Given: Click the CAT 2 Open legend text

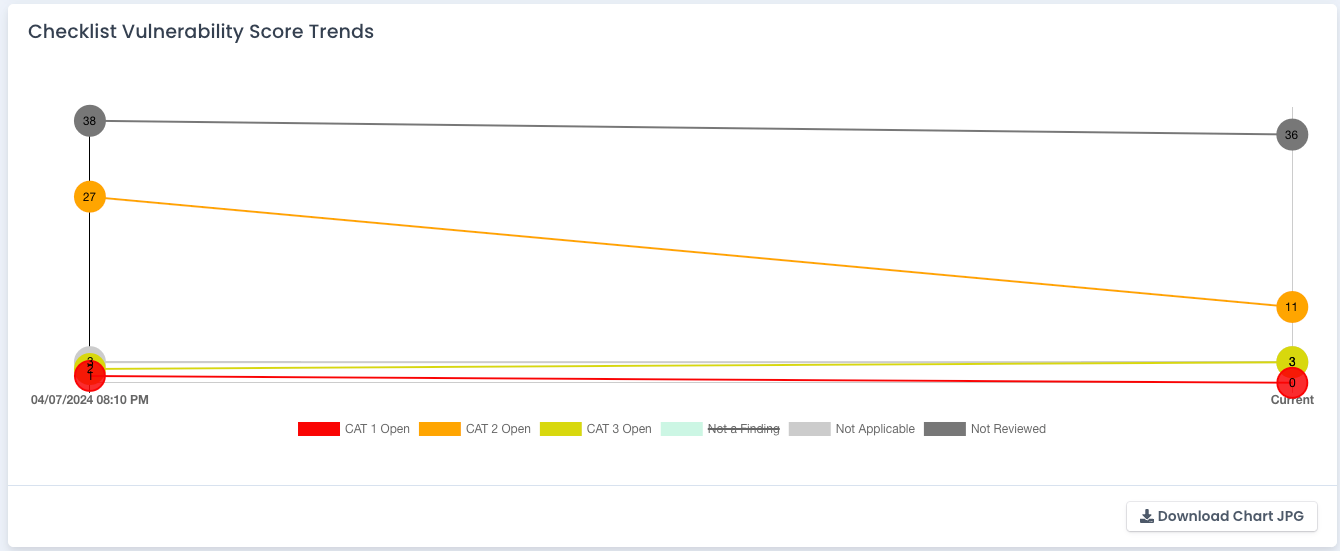Looking at the screenshot, I should tap(498, 429).
